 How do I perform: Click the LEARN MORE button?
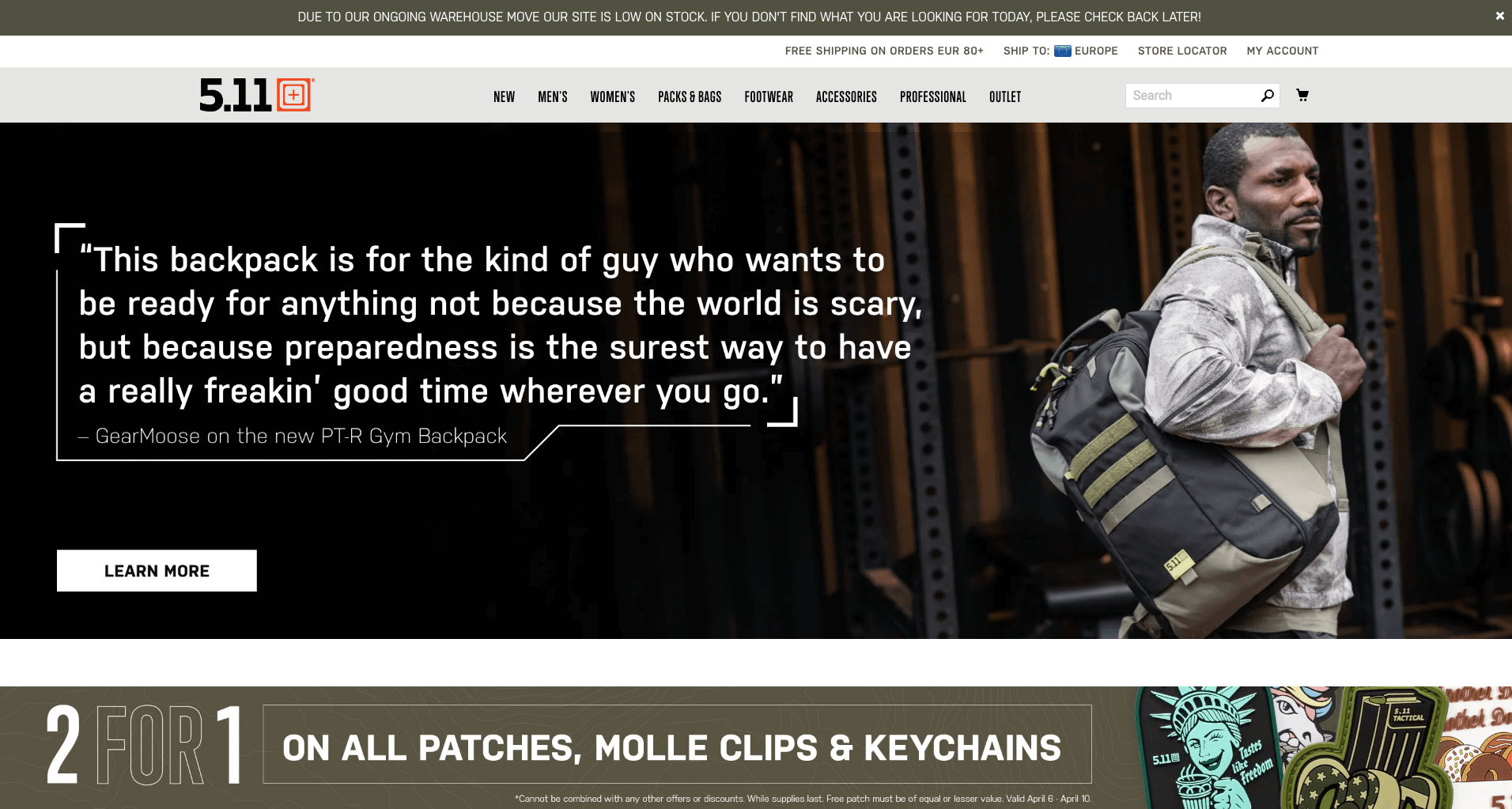click(157, 571)
